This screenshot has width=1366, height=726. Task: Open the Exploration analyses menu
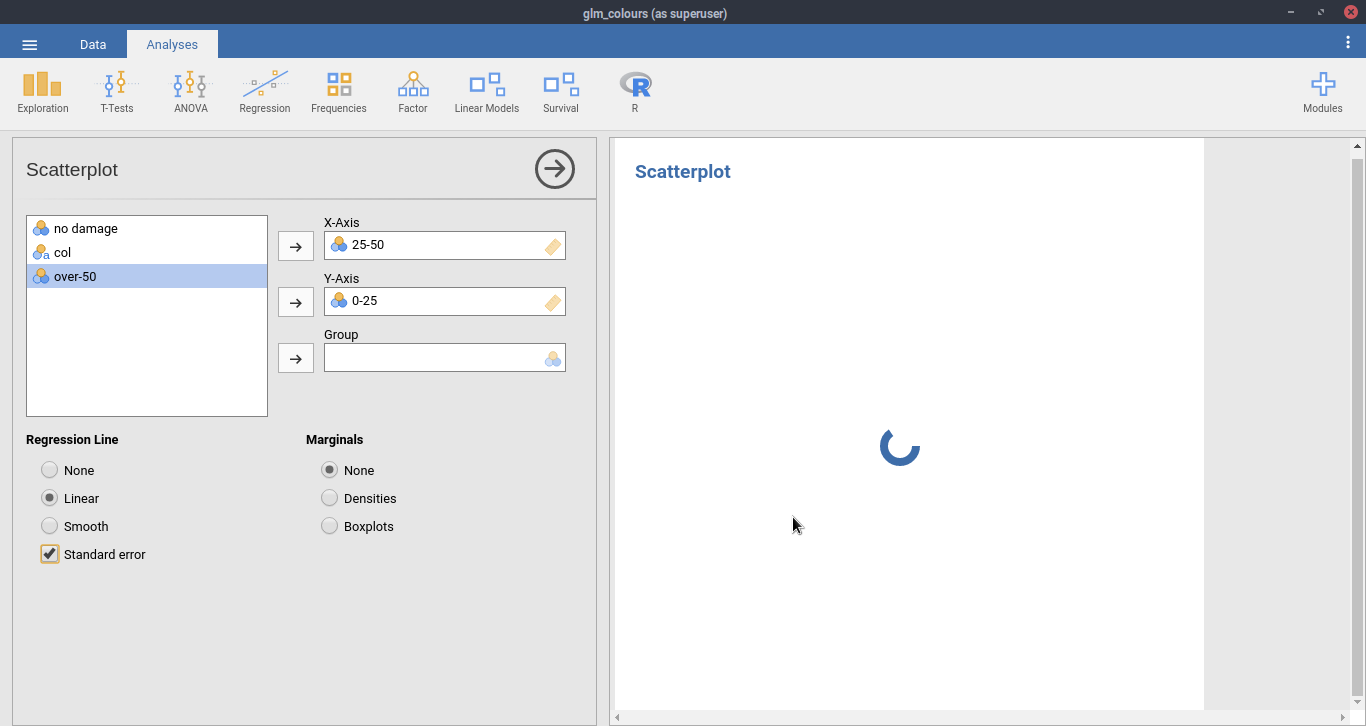tap(43, 92)
